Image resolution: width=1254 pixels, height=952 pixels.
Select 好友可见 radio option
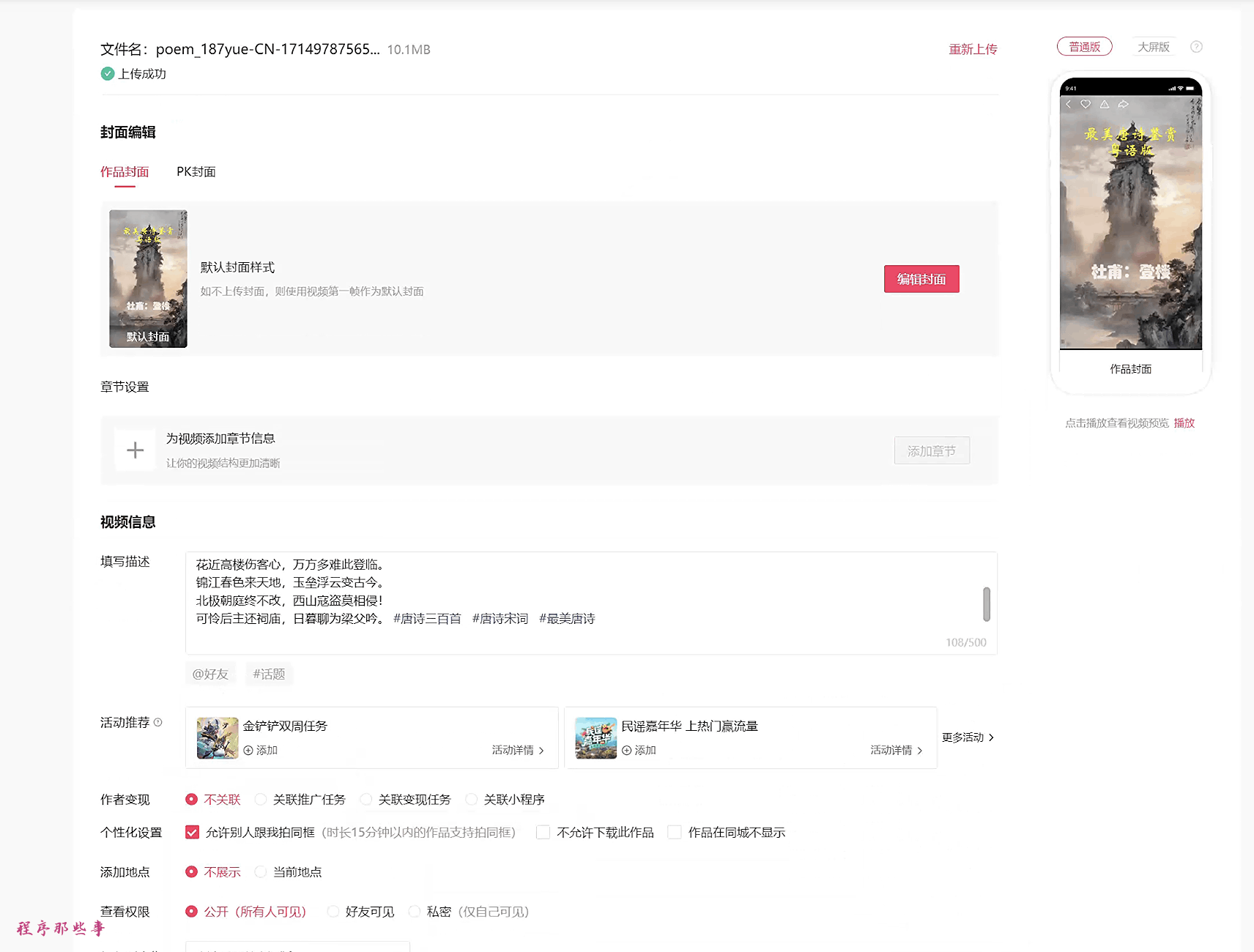coord(333,912)
